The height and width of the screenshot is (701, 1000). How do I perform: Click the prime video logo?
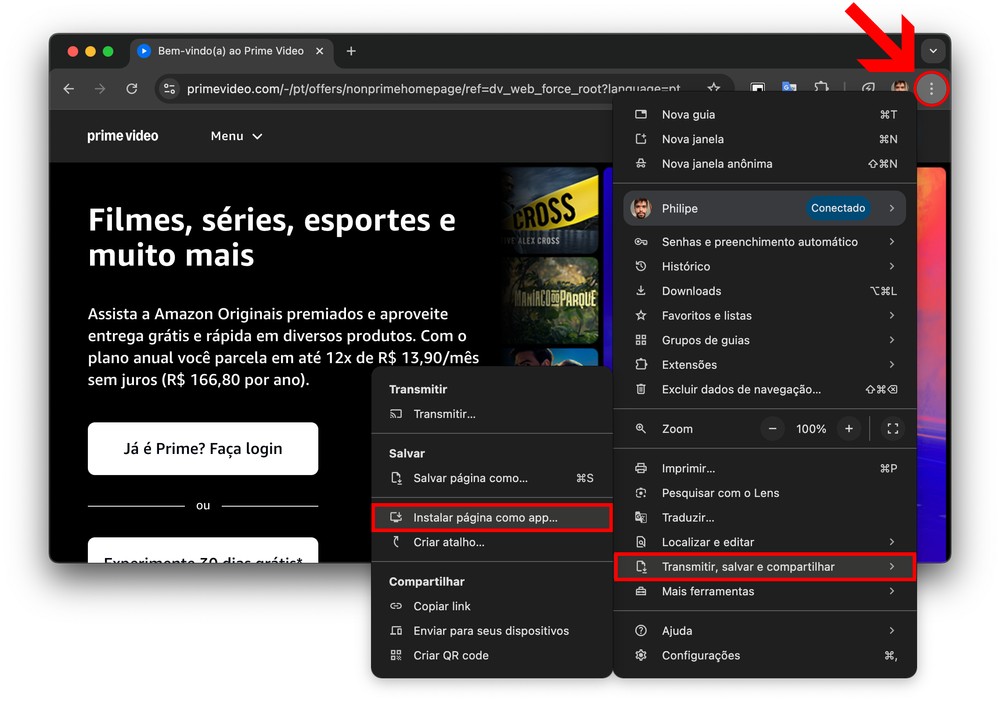click(x=122, y=136)
